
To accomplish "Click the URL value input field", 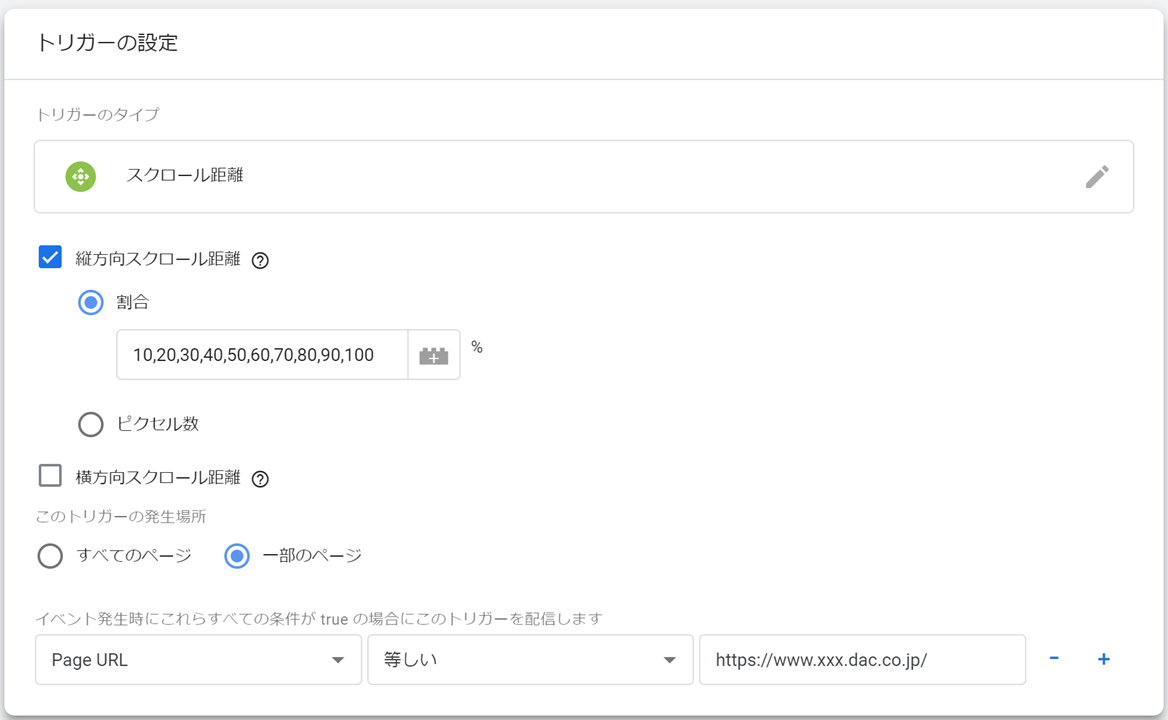I will point(862,660).
